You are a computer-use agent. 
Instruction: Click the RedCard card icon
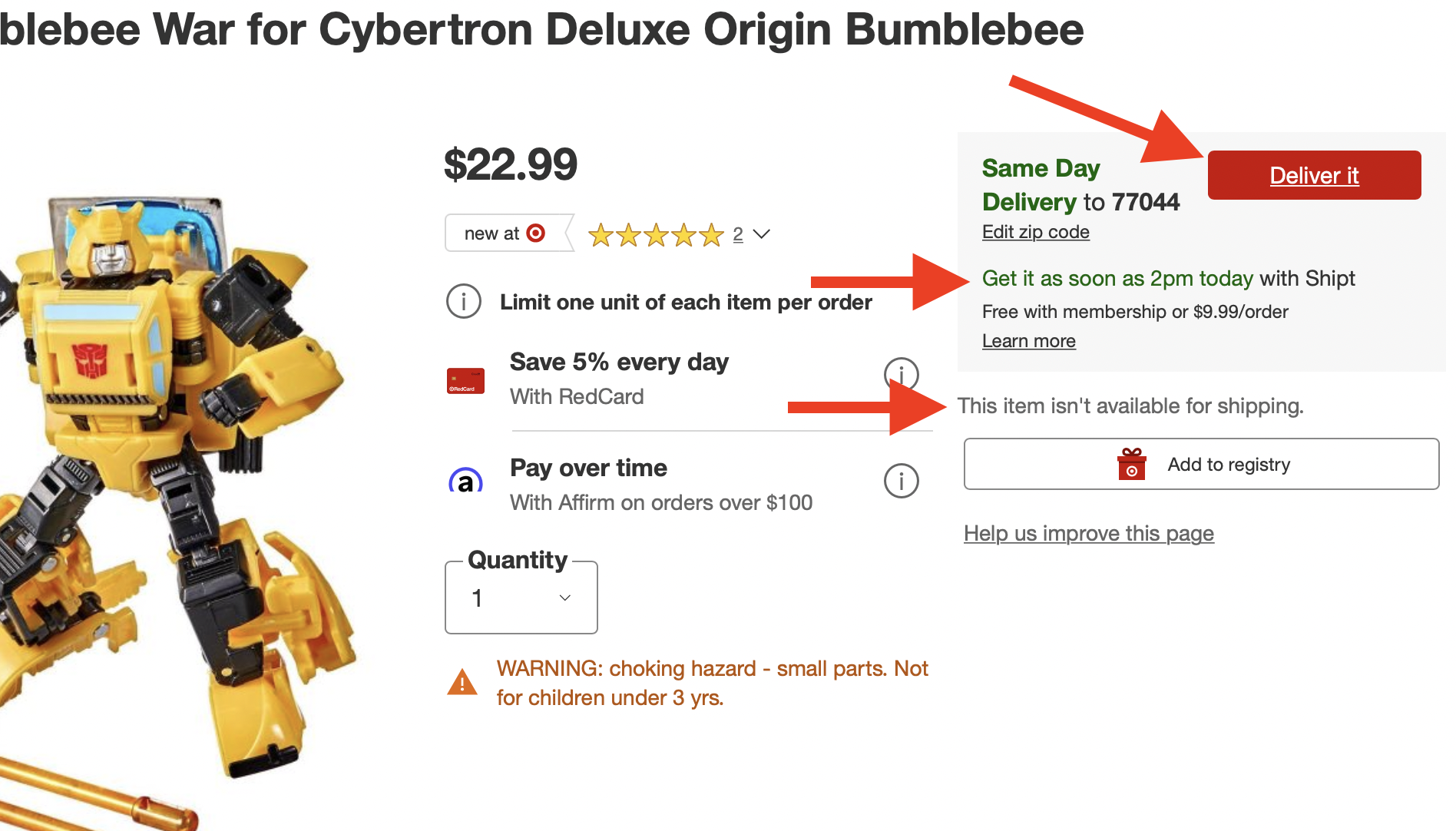(465, 381)
